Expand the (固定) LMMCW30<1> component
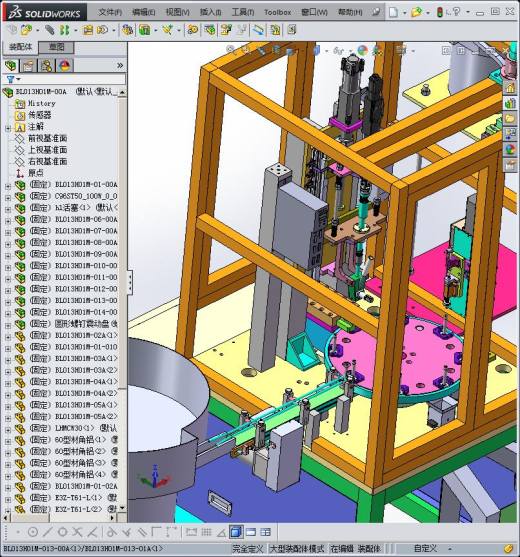 tap(8, 429)
